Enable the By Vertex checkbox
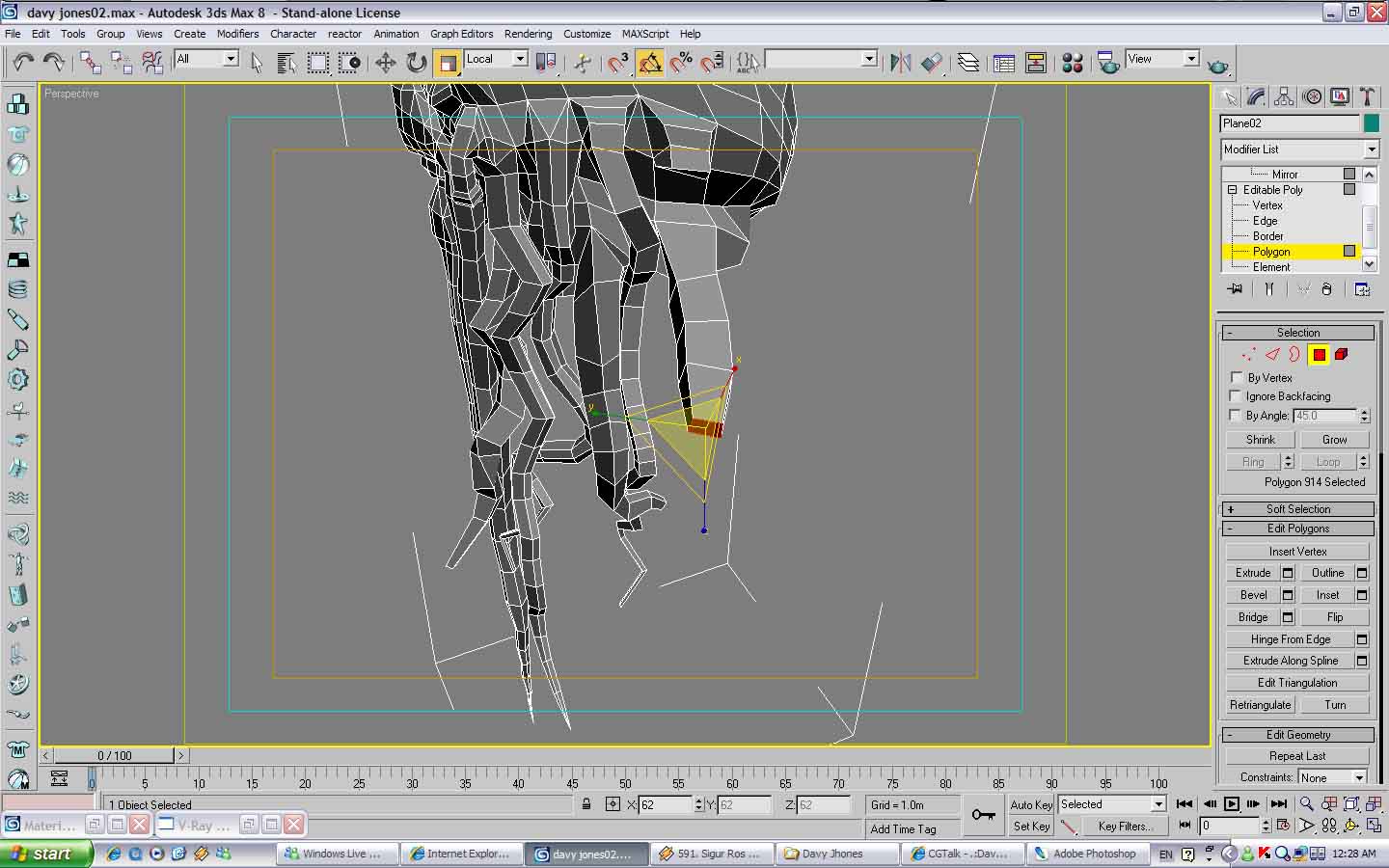1389x868 pixels. click(1237, 377)
